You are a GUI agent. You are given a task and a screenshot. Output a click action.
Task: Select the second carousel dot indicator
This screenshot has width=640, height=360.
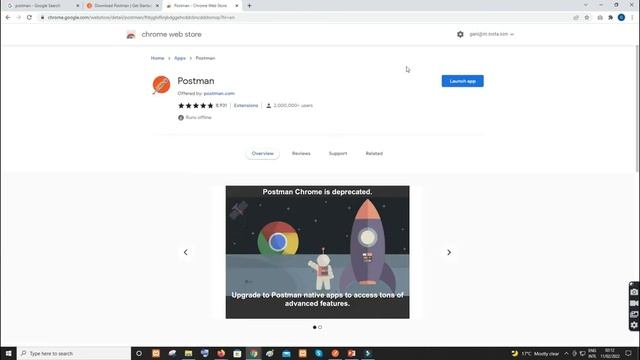(x=320, y=327)
